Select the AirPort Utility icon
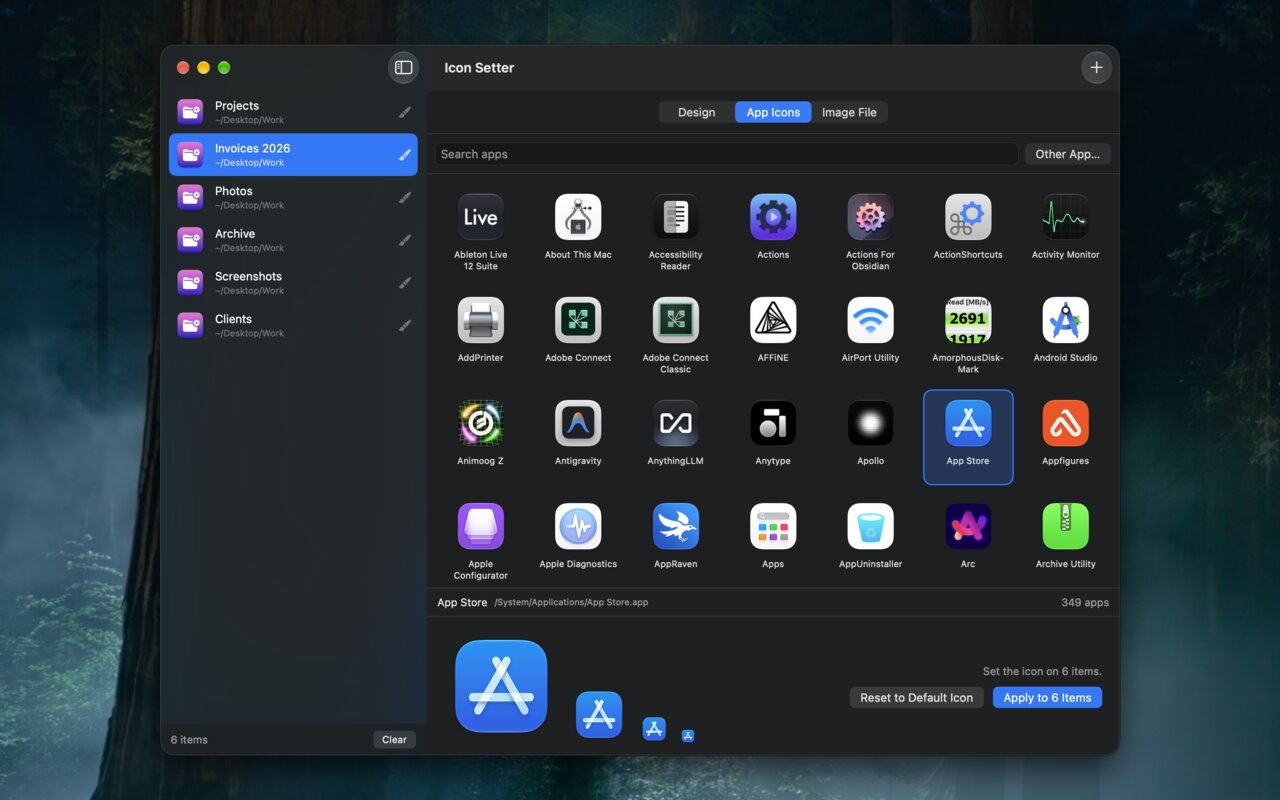1280x800 pixels. [x=870, y=320]
